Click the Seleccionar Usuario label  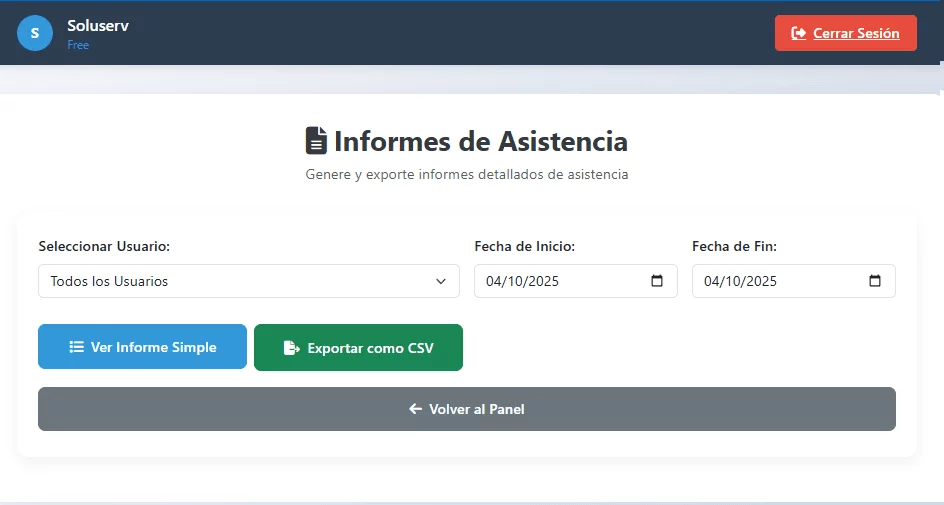tap(104, 246)
